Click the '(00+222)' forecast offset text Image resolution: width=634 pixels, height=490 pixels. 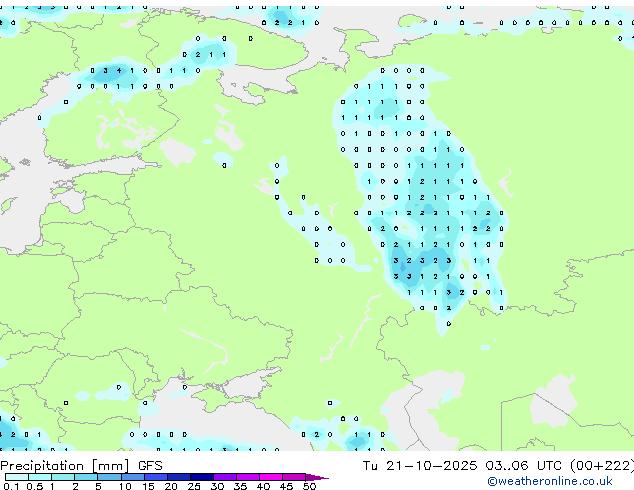(x=602, y=466)
